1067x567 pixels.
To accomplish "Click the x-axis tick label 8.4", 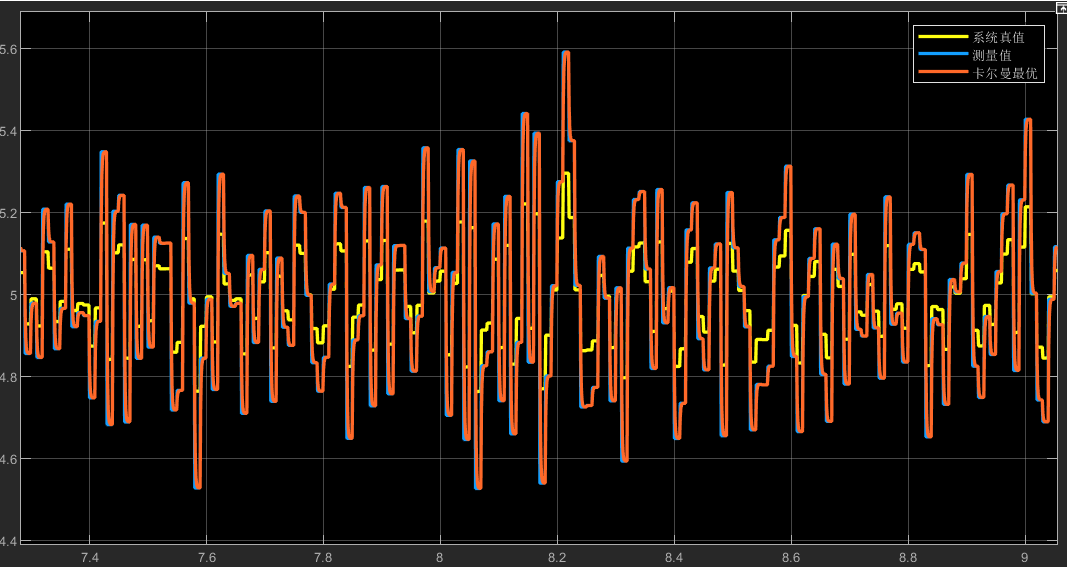I will click(x=674, y=556).
